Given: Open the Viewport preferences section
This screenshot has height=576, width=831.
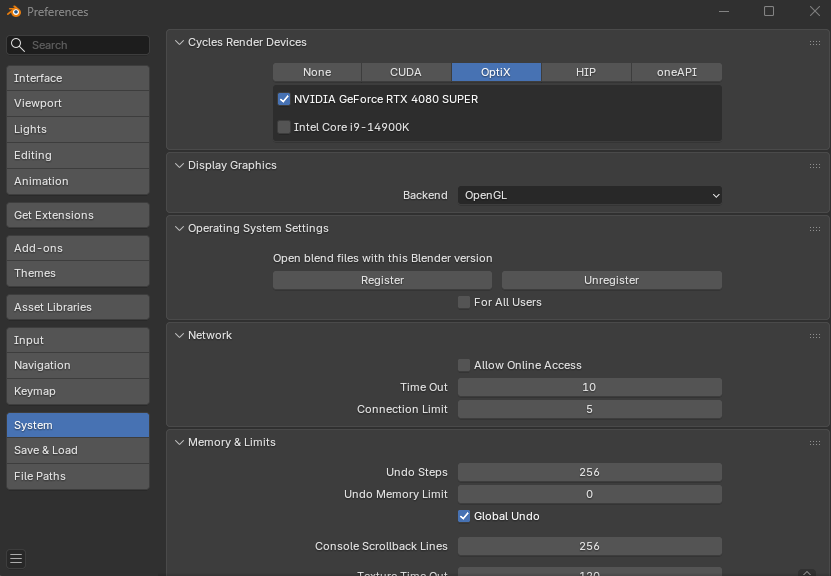Looking at the screenshot, I should click(x=78, y=103).
